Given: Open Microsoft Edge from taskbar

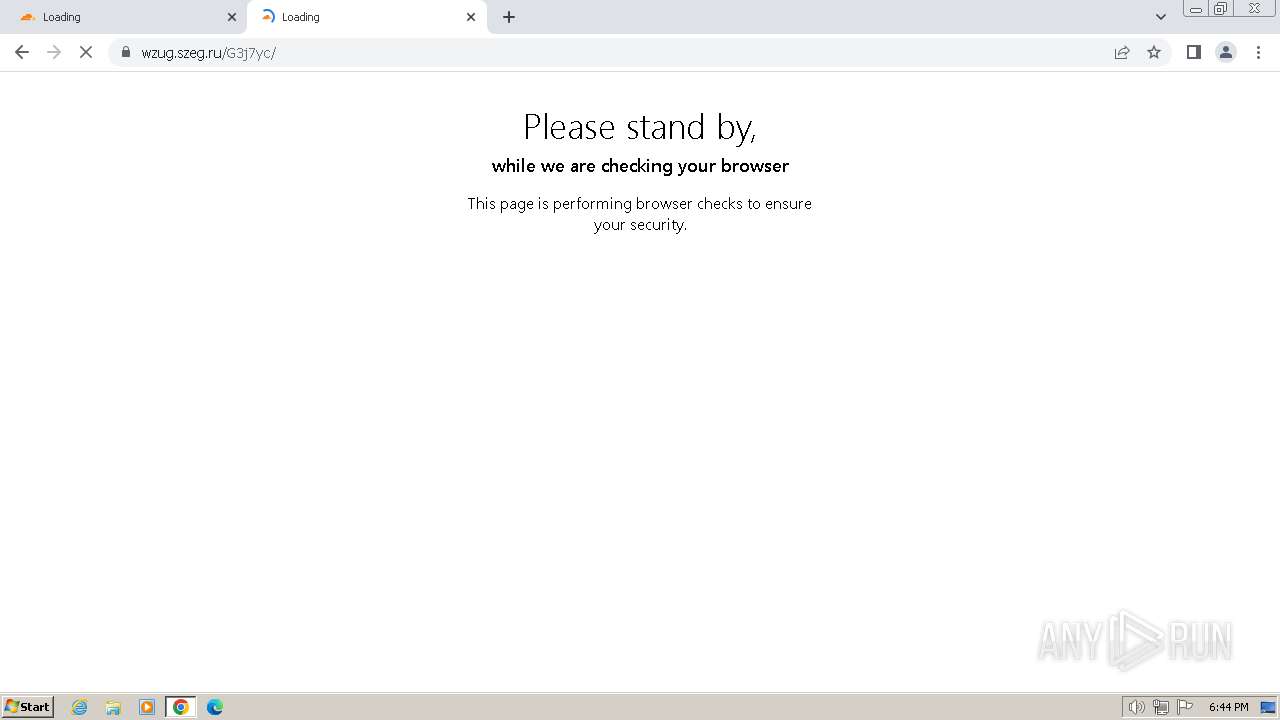Looking at the screenshot, I should pos(215,707).
